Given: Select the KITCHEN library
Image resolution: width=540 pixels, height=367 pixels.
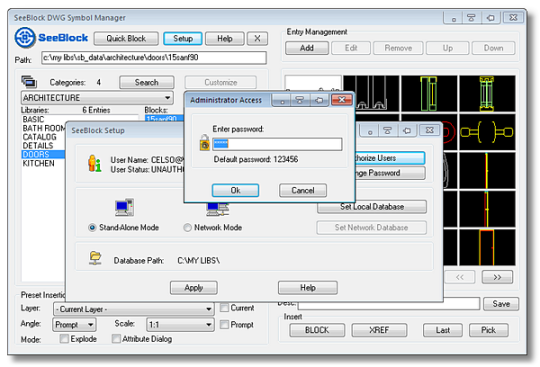Looking at the screenshot, I should pos(39,163).
